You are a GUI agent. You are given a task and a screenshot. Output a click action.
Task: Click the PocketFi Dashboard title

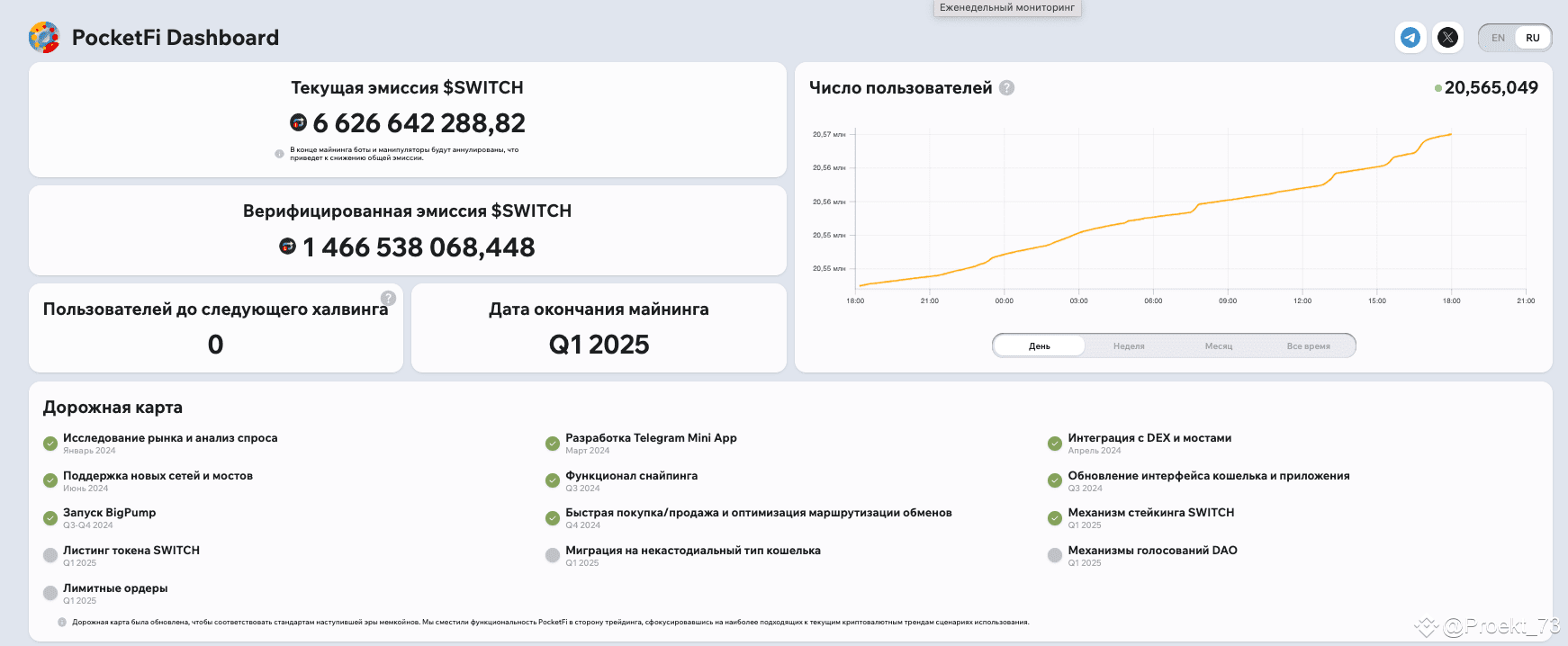coord(176,38)
